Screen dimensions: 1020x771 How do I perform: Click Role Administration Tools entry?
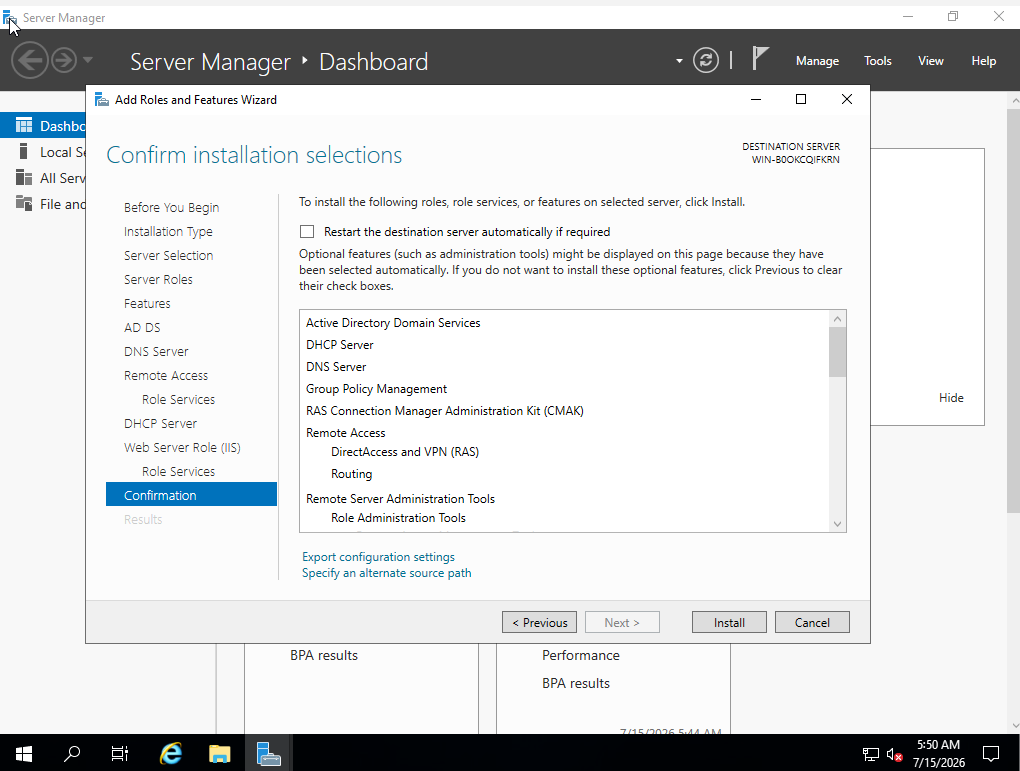(398, 518)
